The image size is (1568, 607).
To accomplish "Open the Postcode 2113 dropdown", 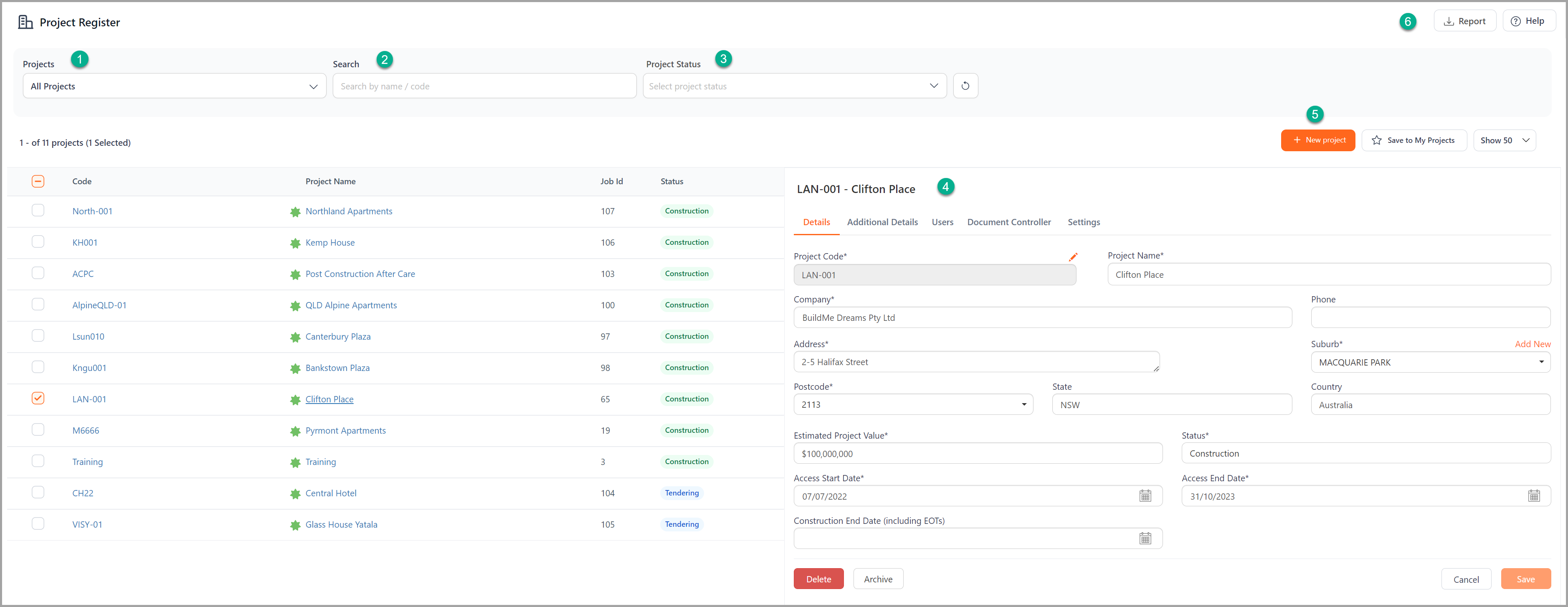I will [x=913, y=404].
